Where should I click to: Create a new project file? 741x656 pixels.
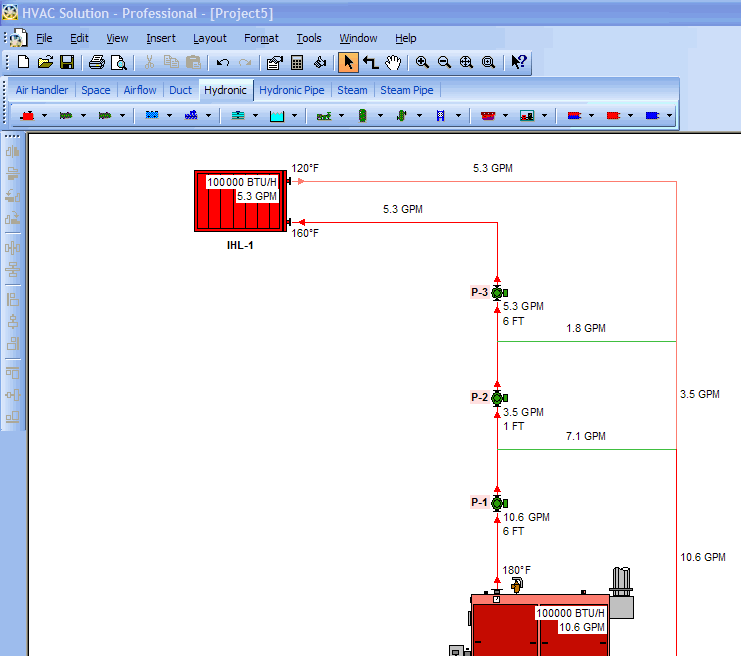23,62
